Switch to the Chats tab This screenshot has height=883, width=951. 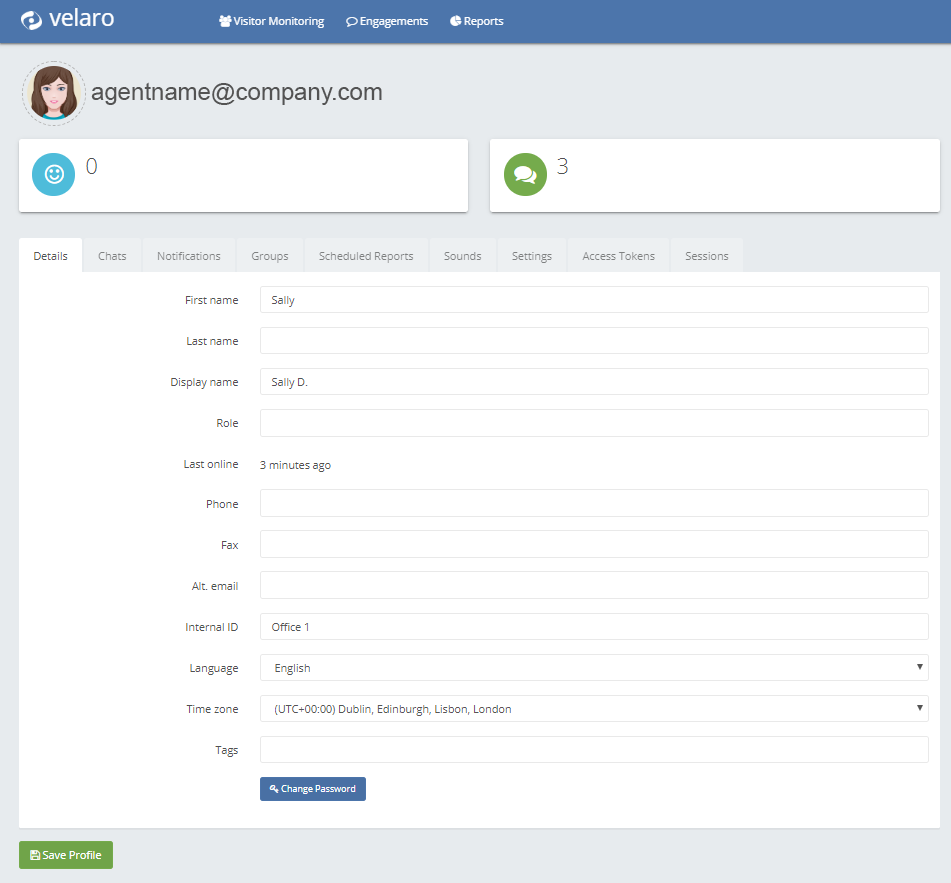click(112, 256)
